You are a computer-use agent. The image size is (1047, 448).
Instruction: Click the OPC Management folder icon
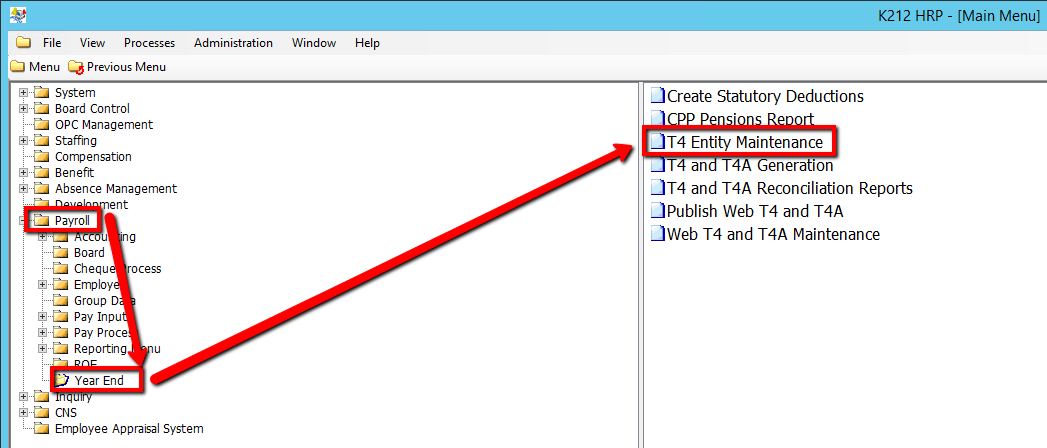(42, 125)
